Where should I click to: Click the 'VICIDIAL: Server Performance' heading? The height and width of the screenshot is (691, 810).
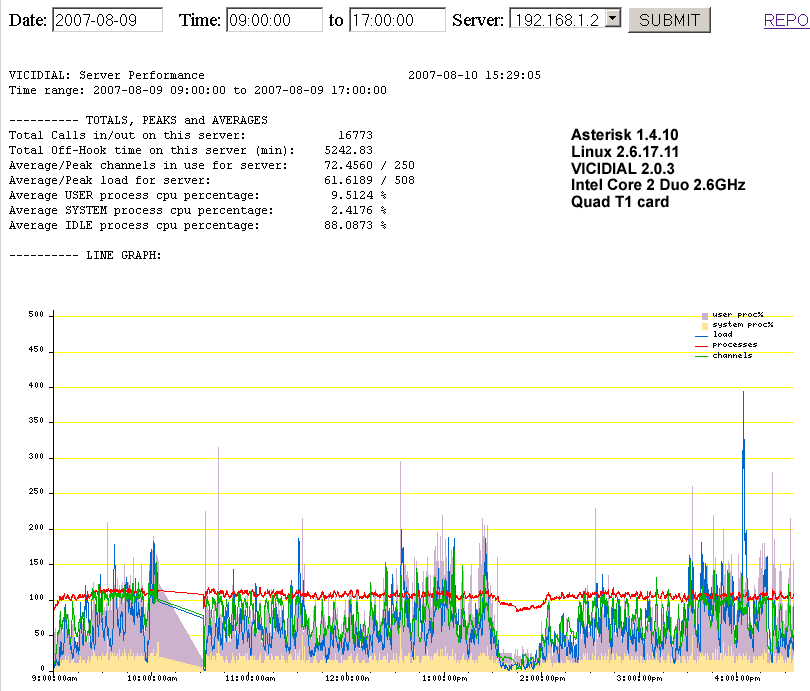tap(107, 75)
